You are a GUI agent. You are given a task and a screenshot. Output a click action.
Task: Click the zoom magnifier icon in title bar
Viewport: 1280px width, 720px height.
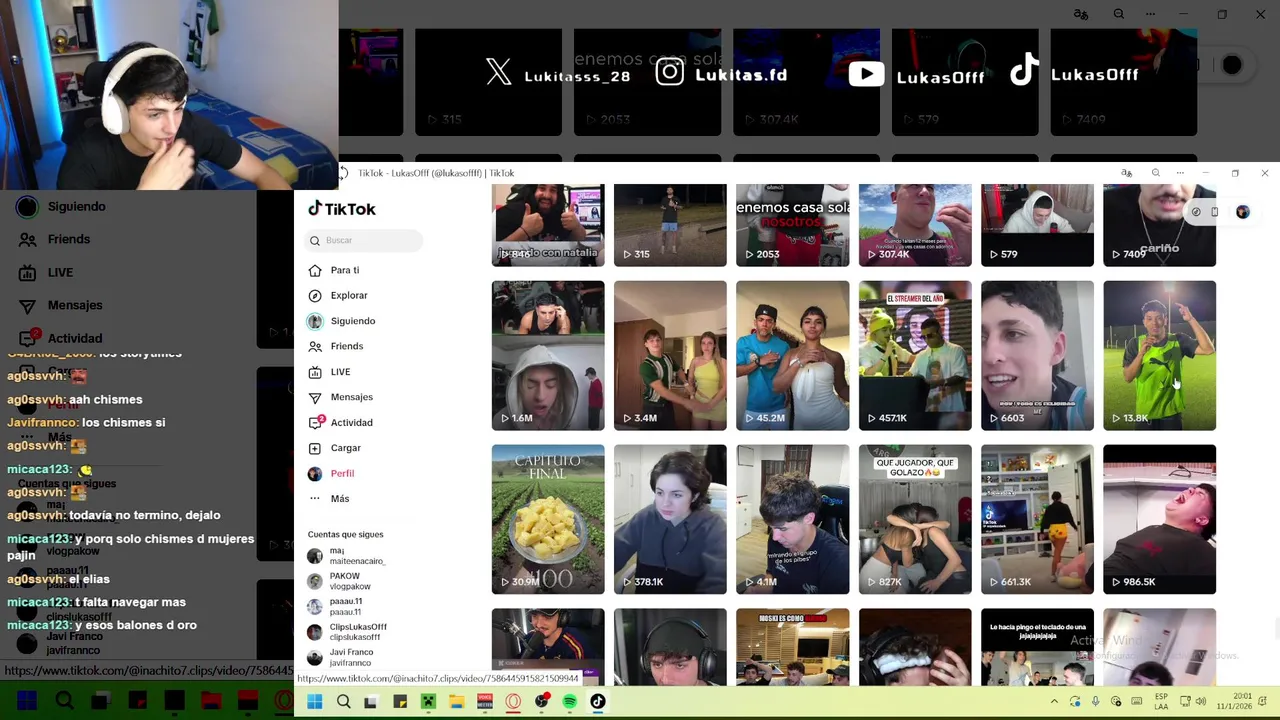coord(1156,173)
